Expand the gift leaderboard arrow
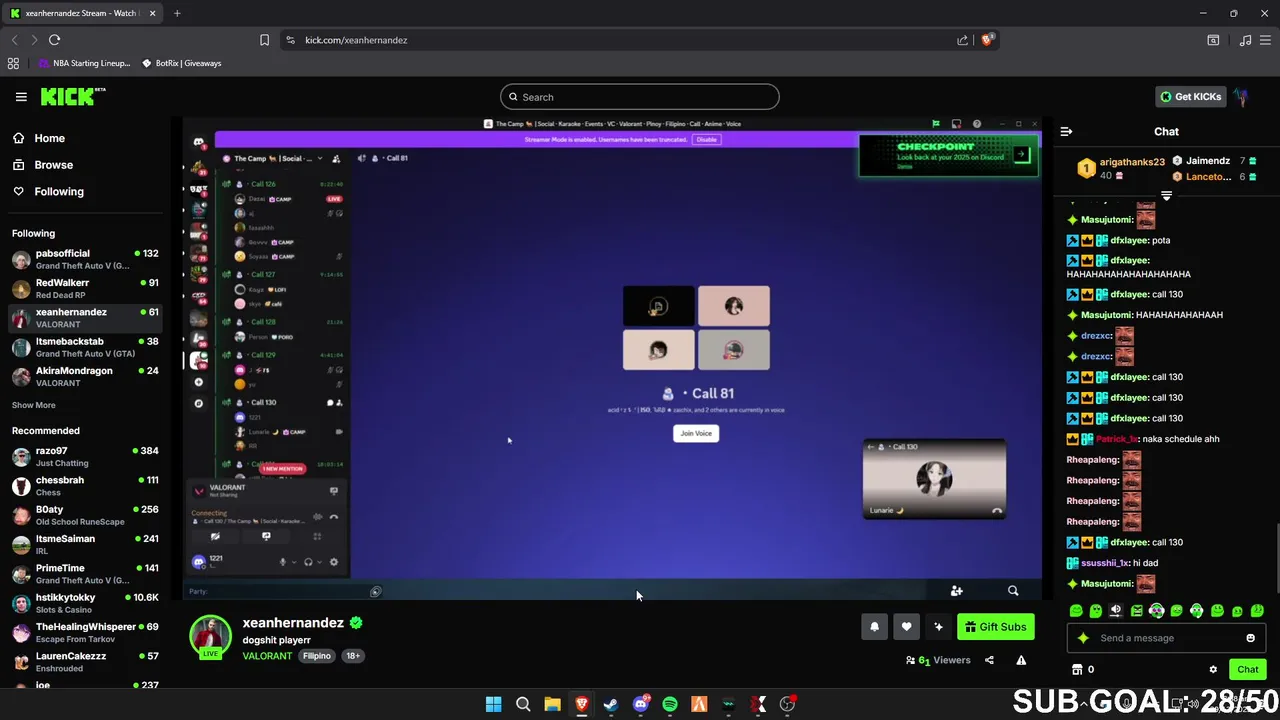 1166,196
